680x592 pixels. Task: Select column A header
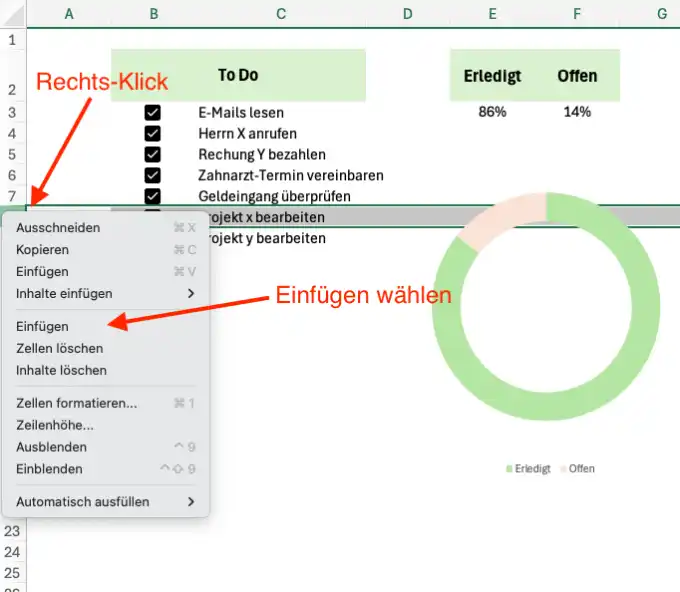(x=69, y=14)
